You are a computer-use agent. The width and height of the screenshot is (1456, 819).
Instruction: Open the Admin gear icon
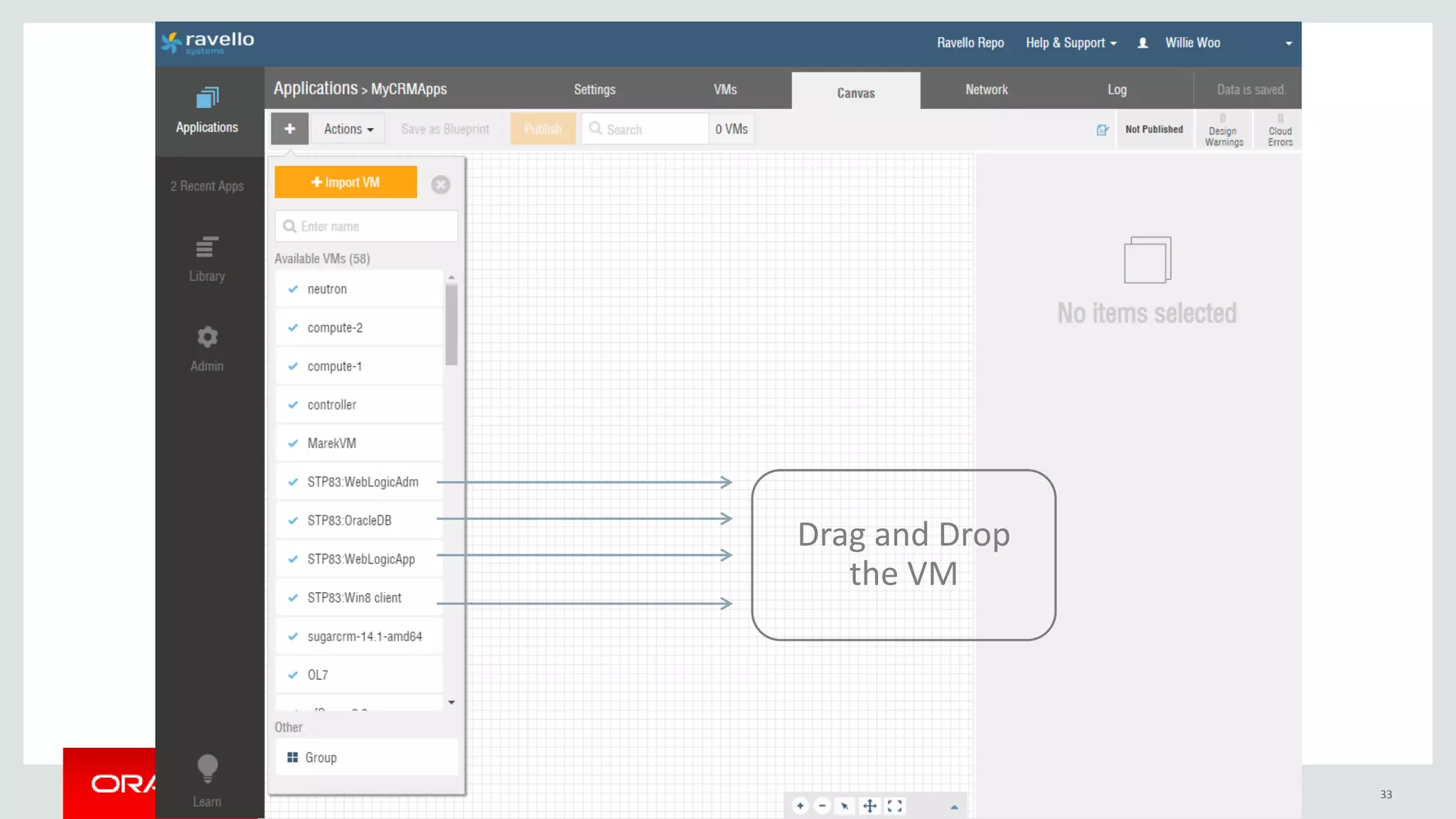(x=207, y=337)
